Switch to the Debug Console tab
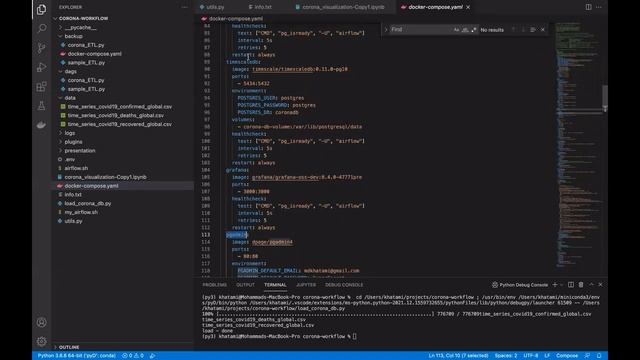The image size is (640, 360). [344, 284]
